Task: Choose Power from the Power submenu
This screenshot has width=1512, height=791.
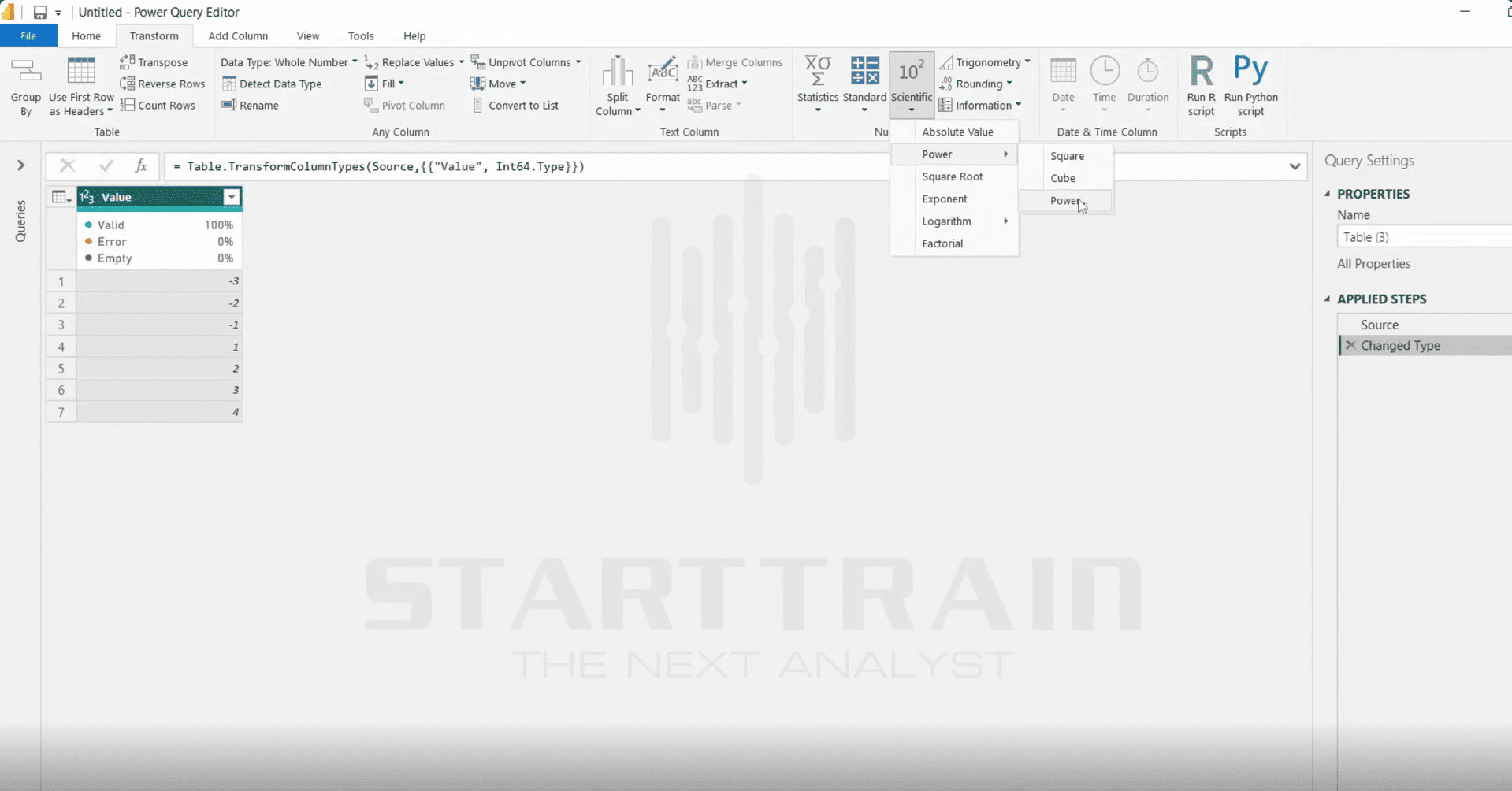Action: (x=1066, y=200)
